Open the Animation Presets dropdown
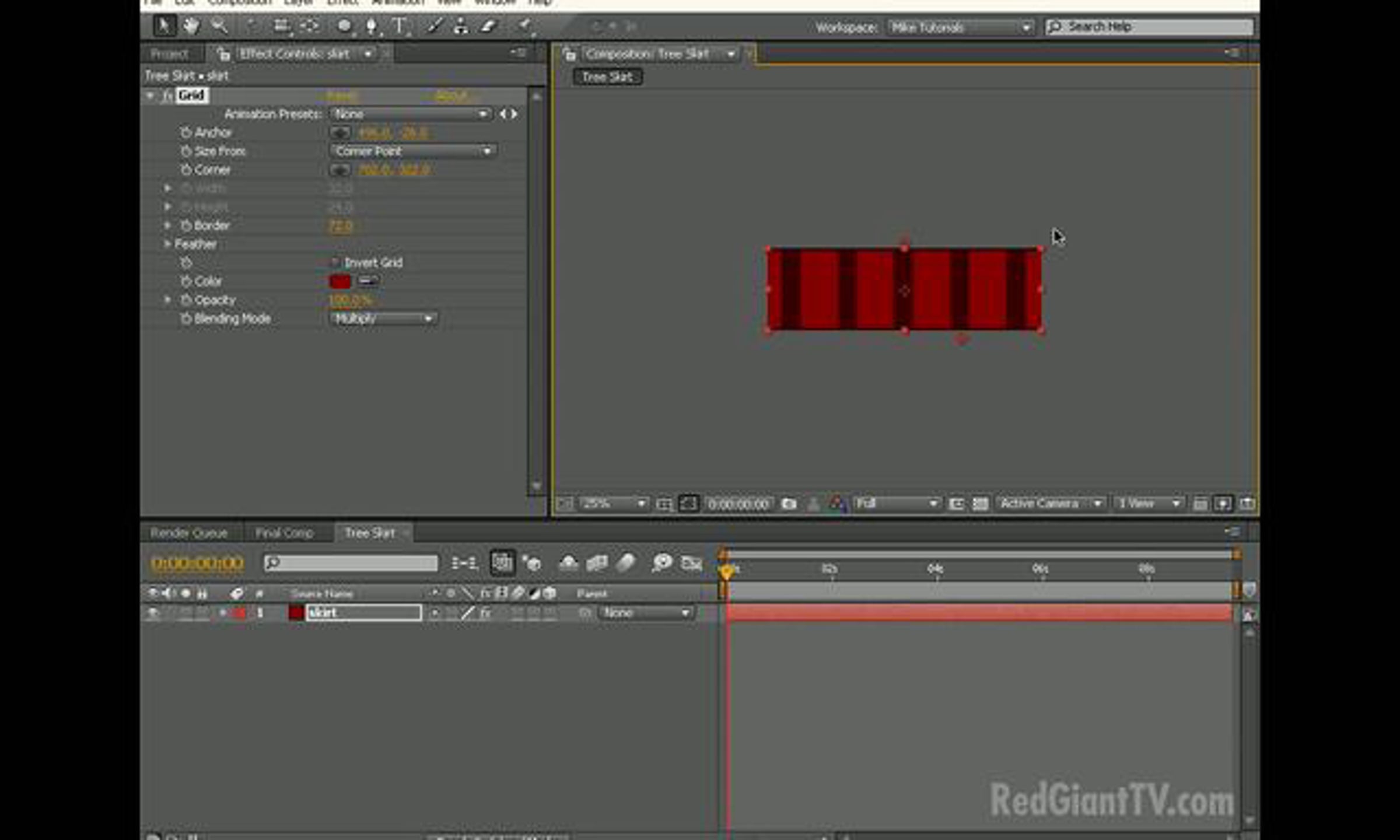The height and width of the screenshot is (840, 1400). 411,114
